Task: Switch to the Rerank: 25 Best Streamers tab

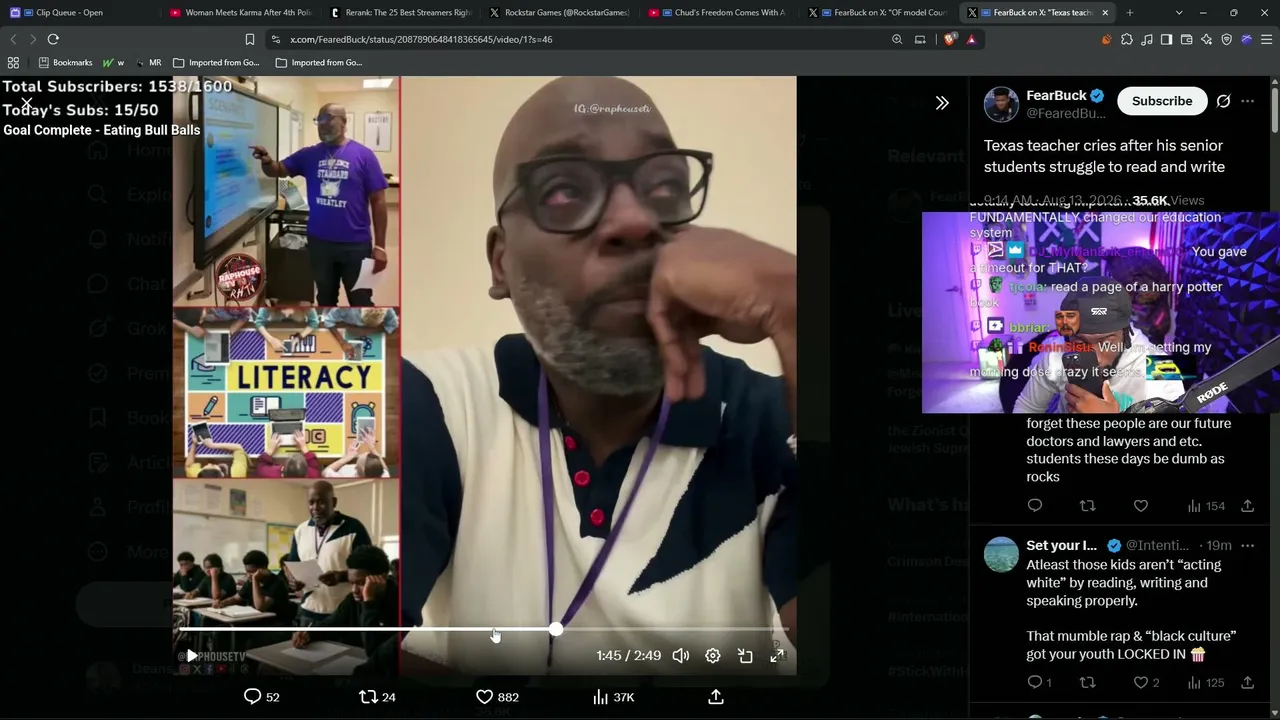Action: [x=400, y=13]
